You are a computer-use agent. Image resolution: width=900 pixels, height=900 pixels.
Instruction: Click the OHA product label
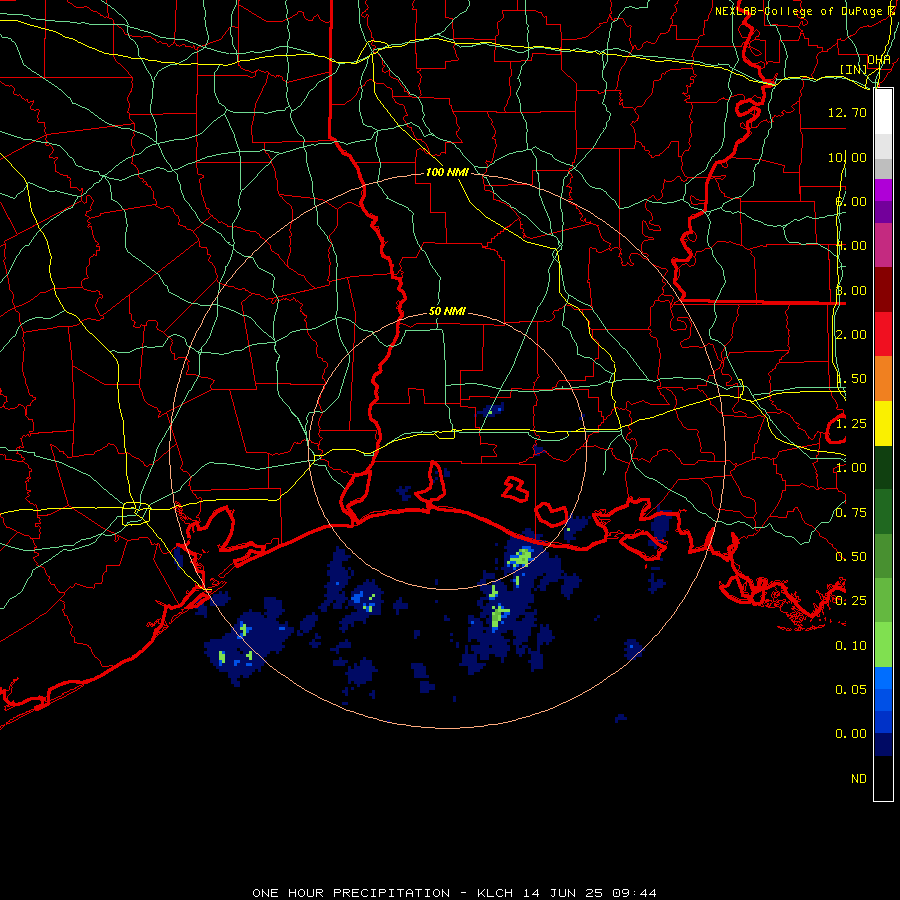879,59
